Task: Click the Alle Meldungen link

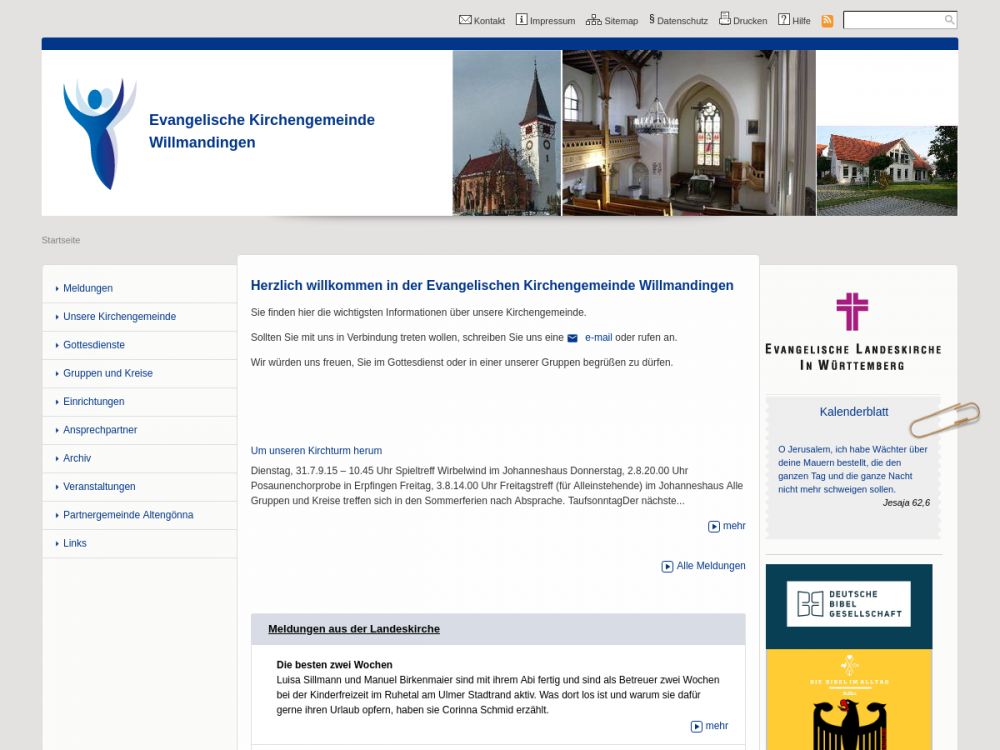Action: 710,566
